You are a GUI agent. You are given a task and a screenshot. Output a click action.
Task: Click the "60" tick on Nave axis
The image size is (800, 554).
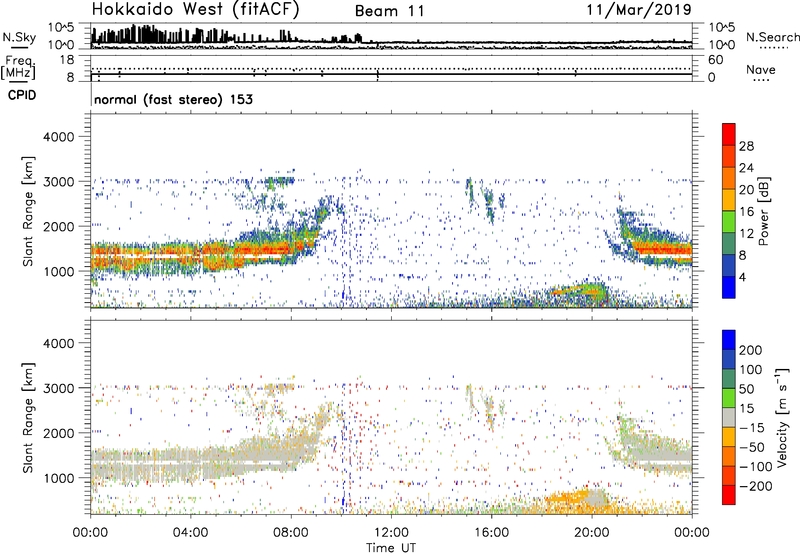tap(715, 60)
